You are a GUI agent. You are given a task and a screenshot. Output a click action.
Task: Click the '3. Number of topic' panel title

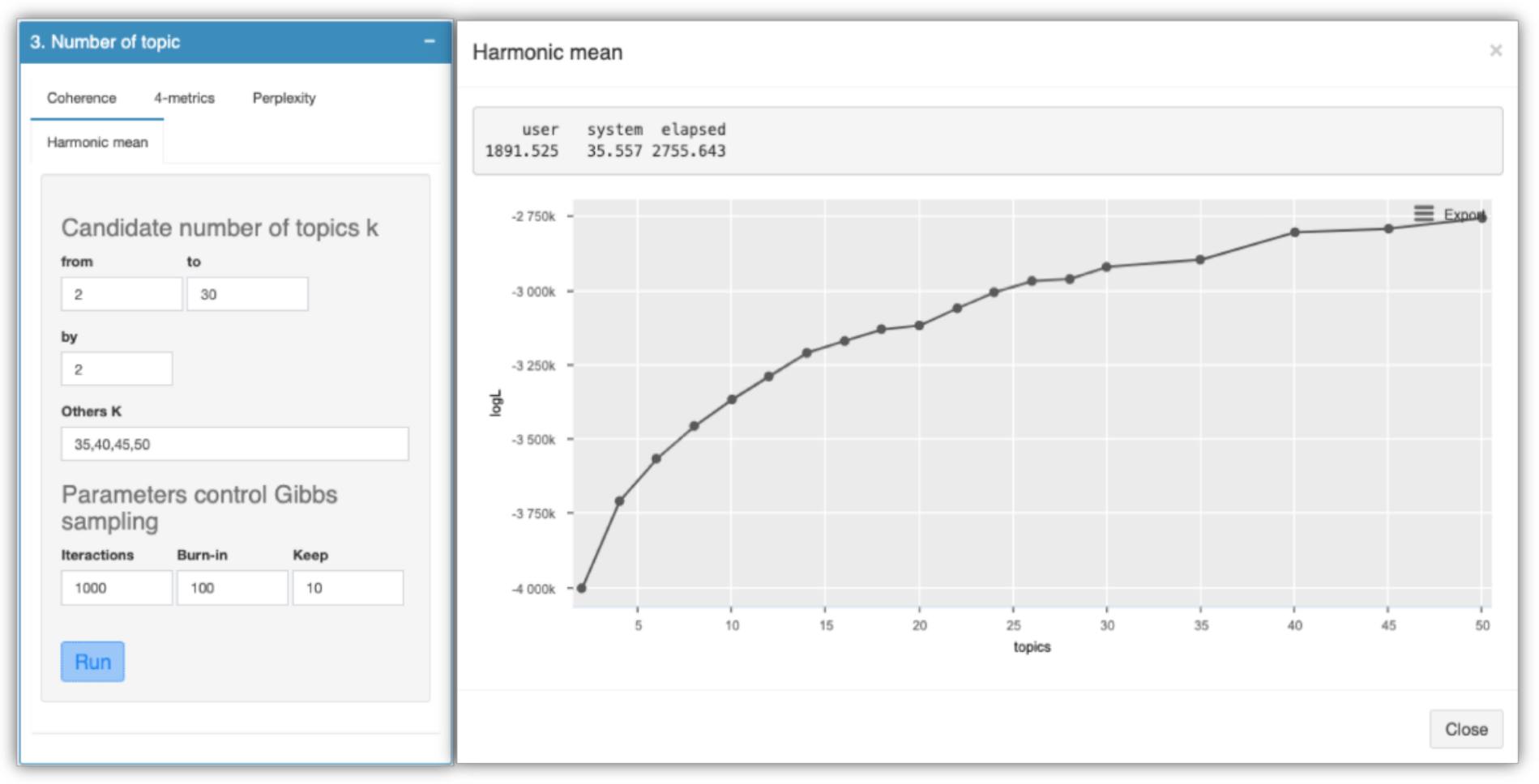(105, 42)
